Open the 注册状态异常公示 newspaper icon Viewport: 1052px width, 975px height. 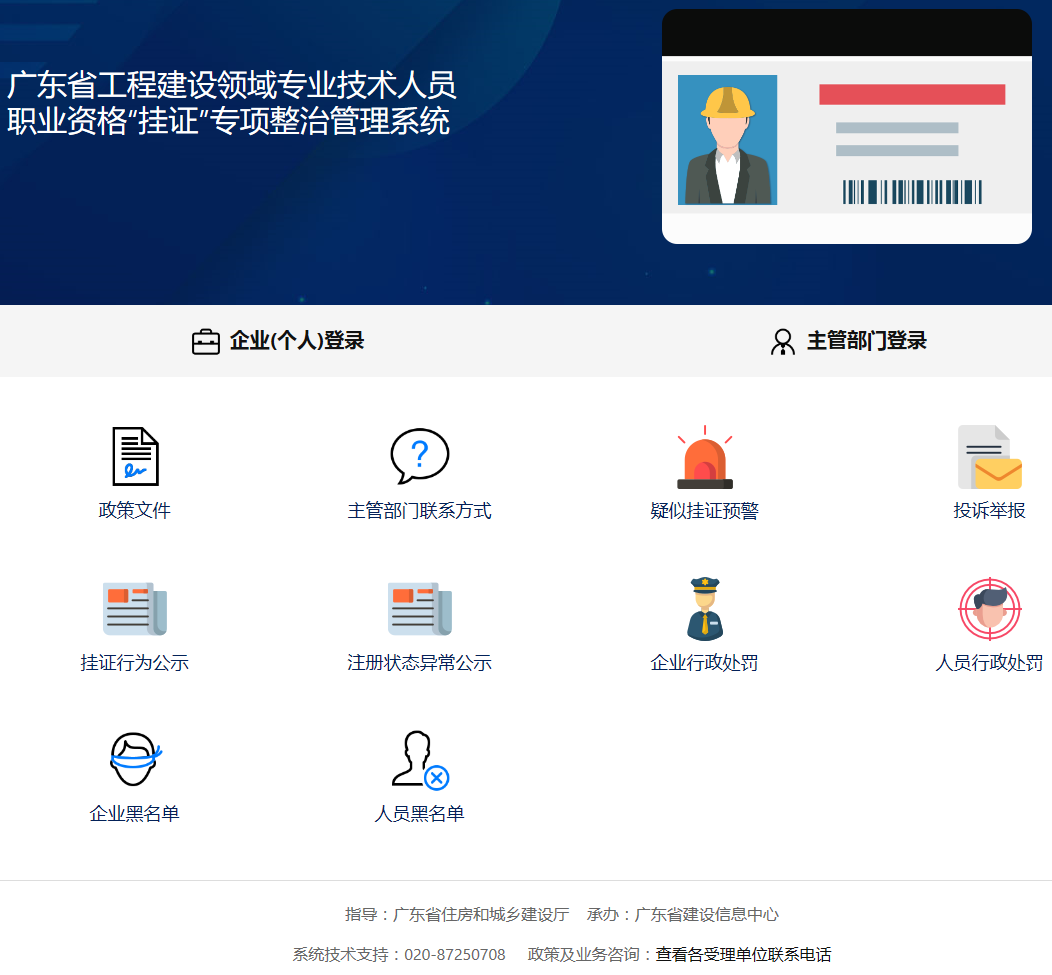click(419, 608)
